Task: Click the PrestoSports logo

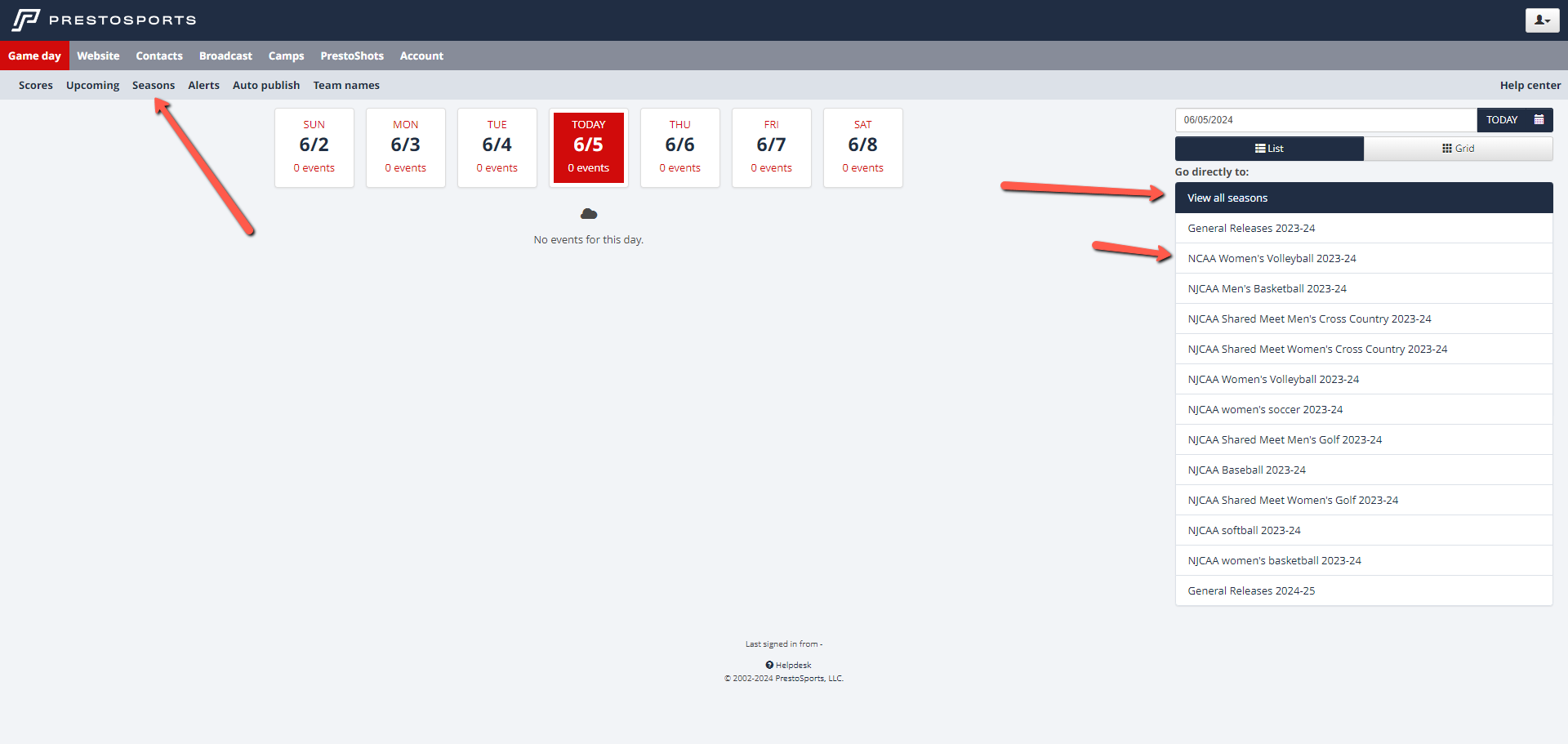Action: [x=104, y=20]
